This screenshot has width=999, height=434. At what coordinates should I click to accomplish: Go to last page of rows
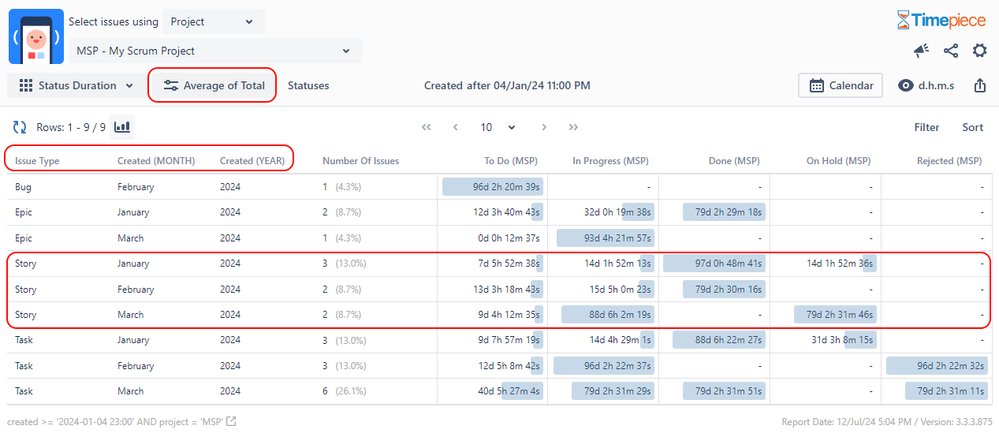(x=573, y=127)
